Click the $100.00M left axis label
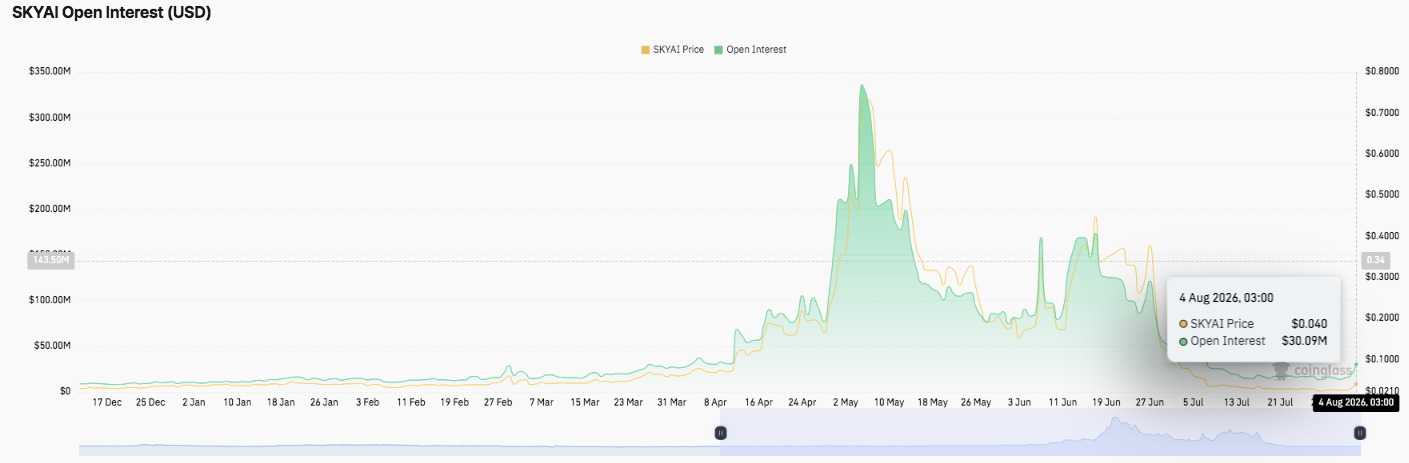This screenshot has width=1409, height=463. [50, 300]
